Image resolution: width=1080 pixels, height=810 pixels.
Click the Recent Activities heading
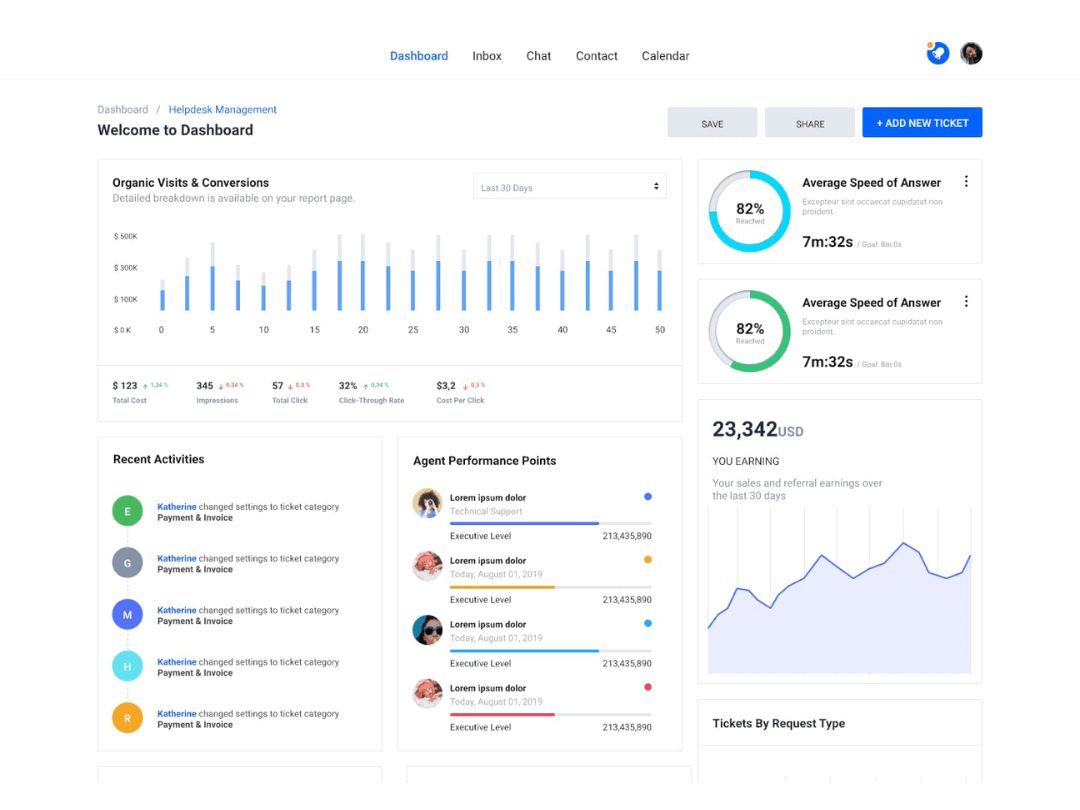[158, 459]
